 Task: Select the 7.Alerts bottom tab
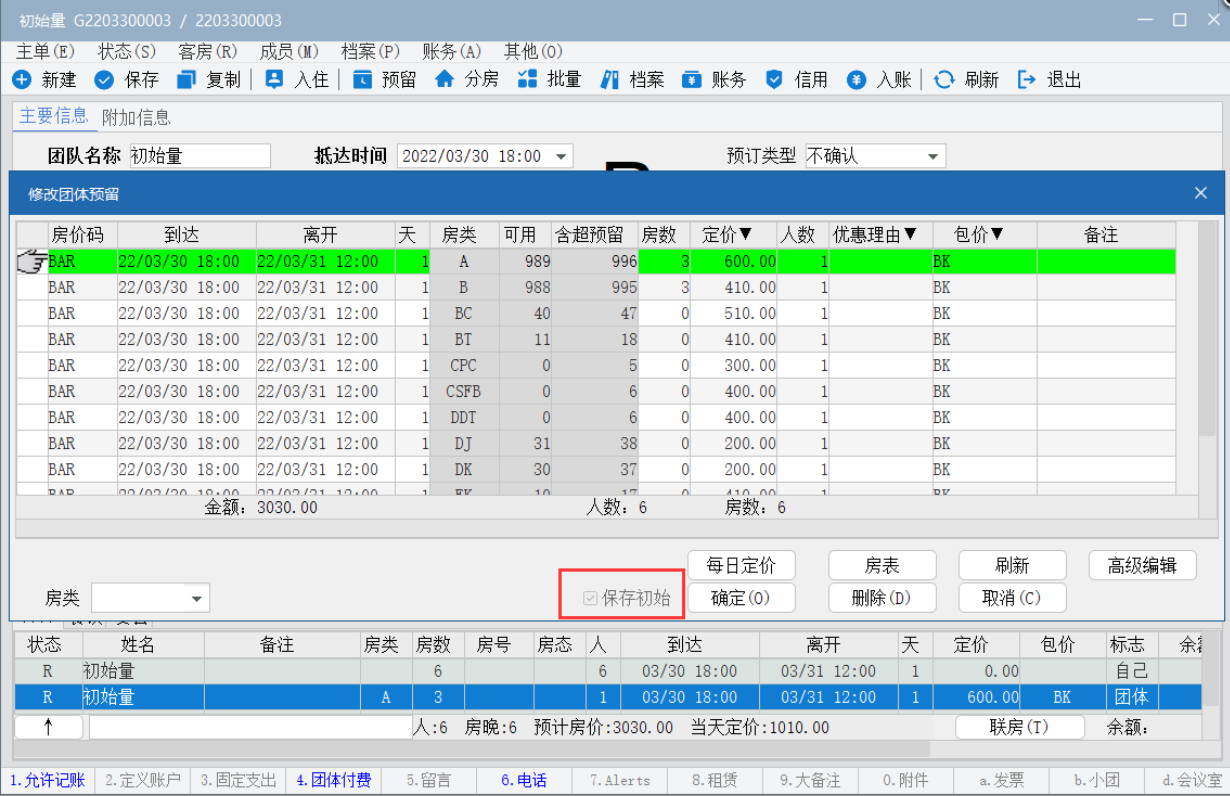620,780
